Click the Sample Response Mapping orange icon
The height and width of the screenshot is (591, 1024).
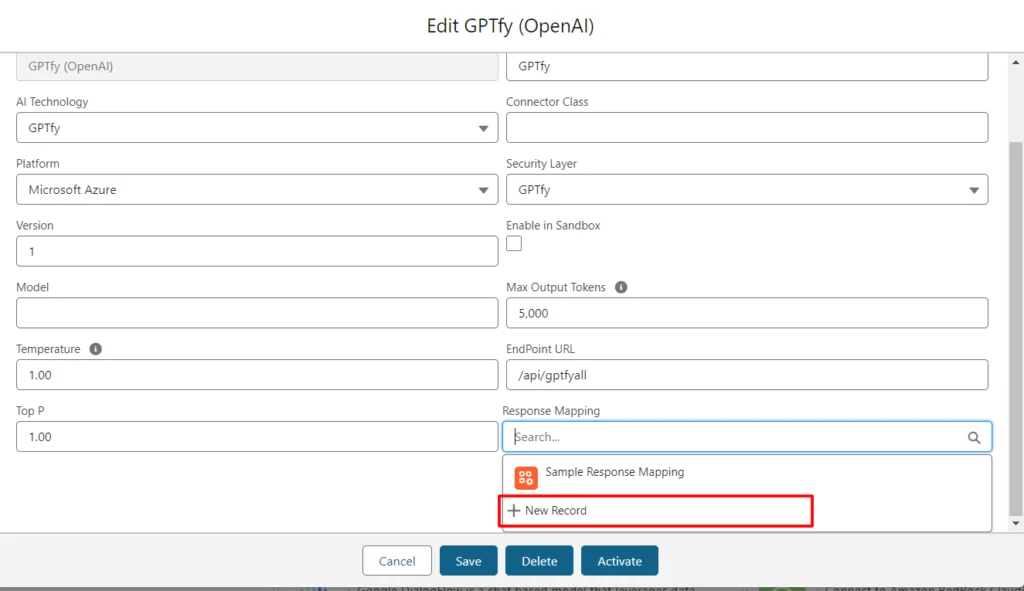pos(526,478)
